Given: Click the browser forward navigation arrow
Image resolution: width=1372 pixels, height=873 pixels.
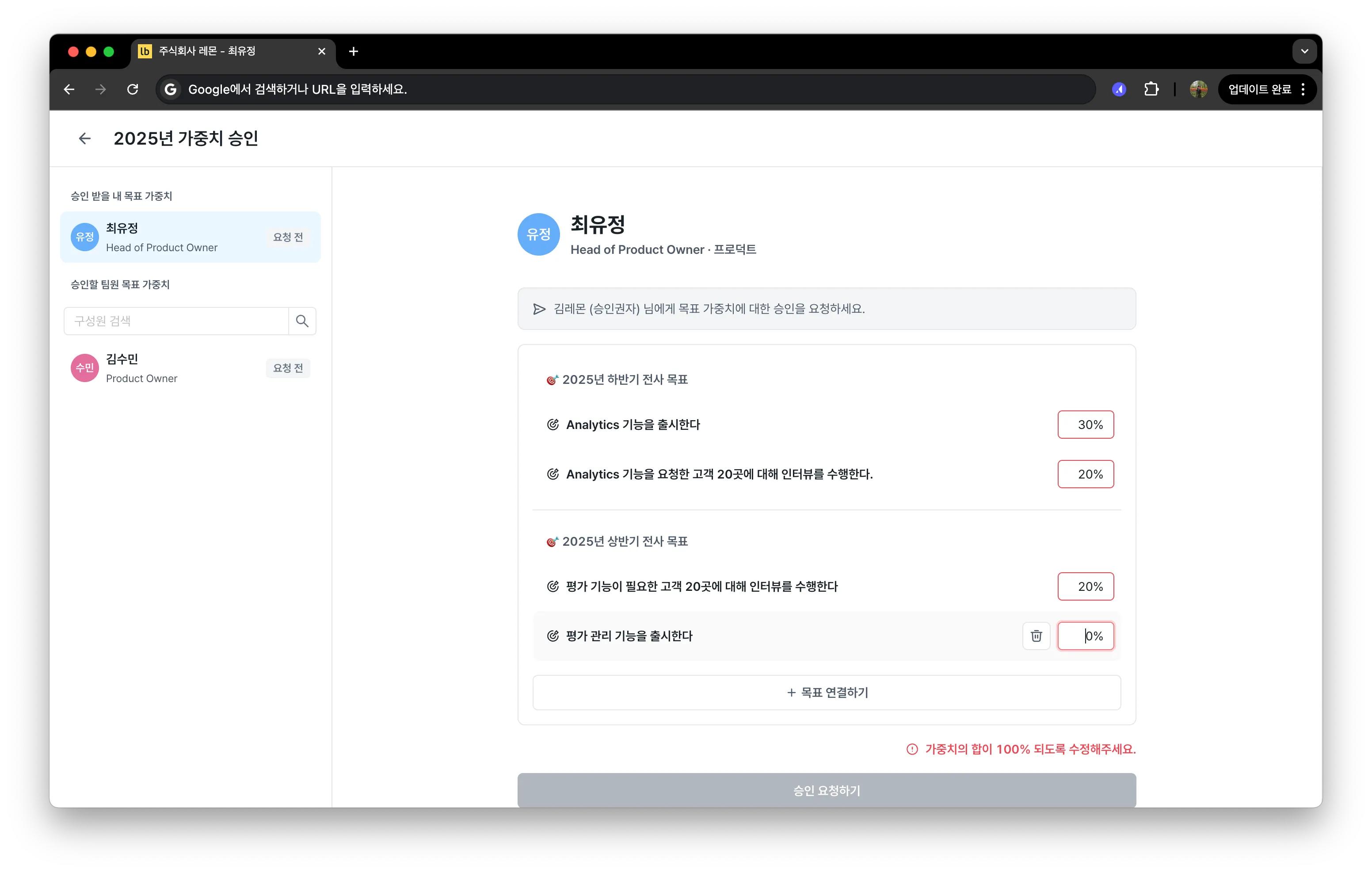Looking at the screenshot, I should 101,89.
